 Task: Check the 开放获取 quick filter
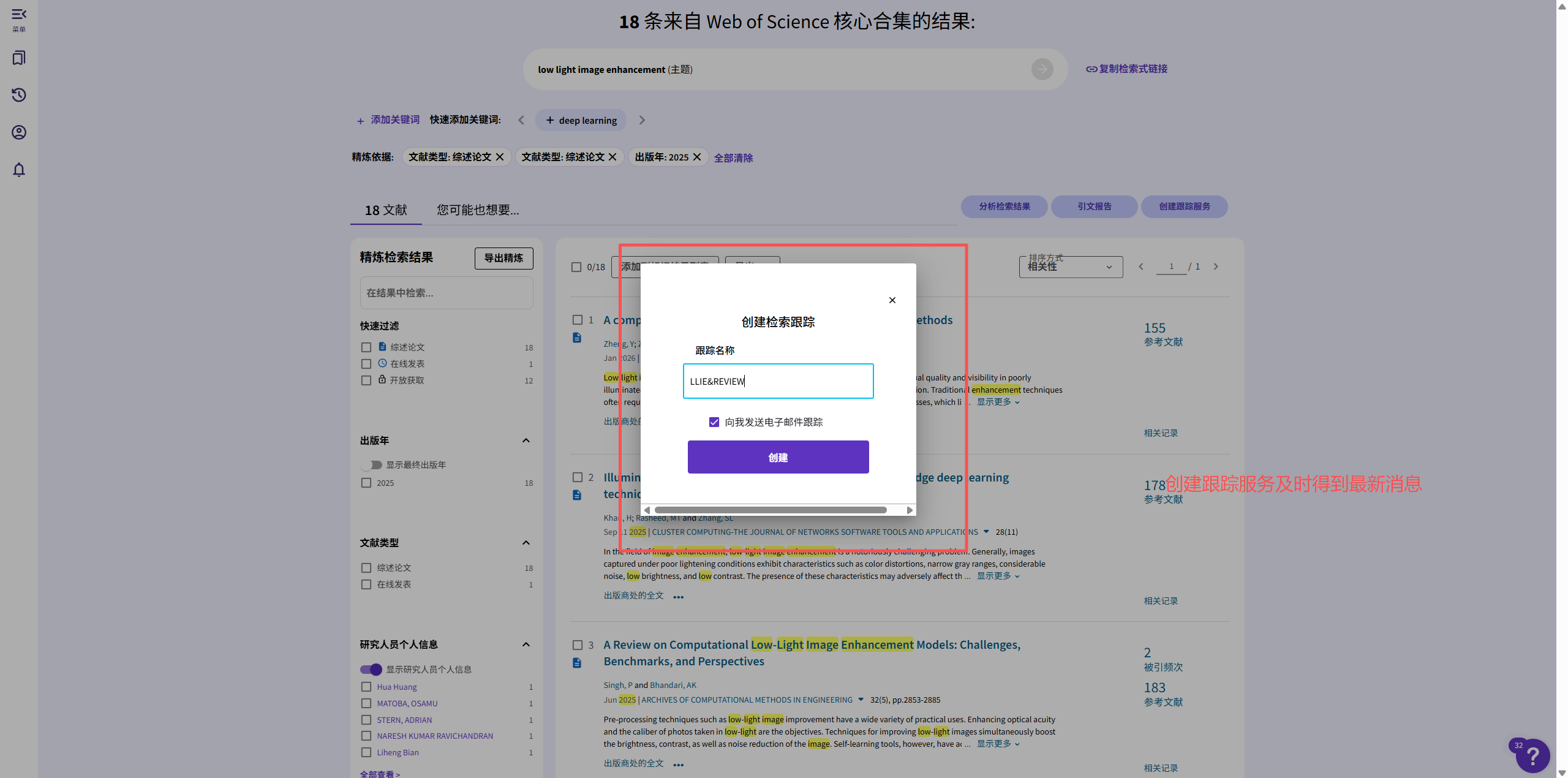(366, 380)
